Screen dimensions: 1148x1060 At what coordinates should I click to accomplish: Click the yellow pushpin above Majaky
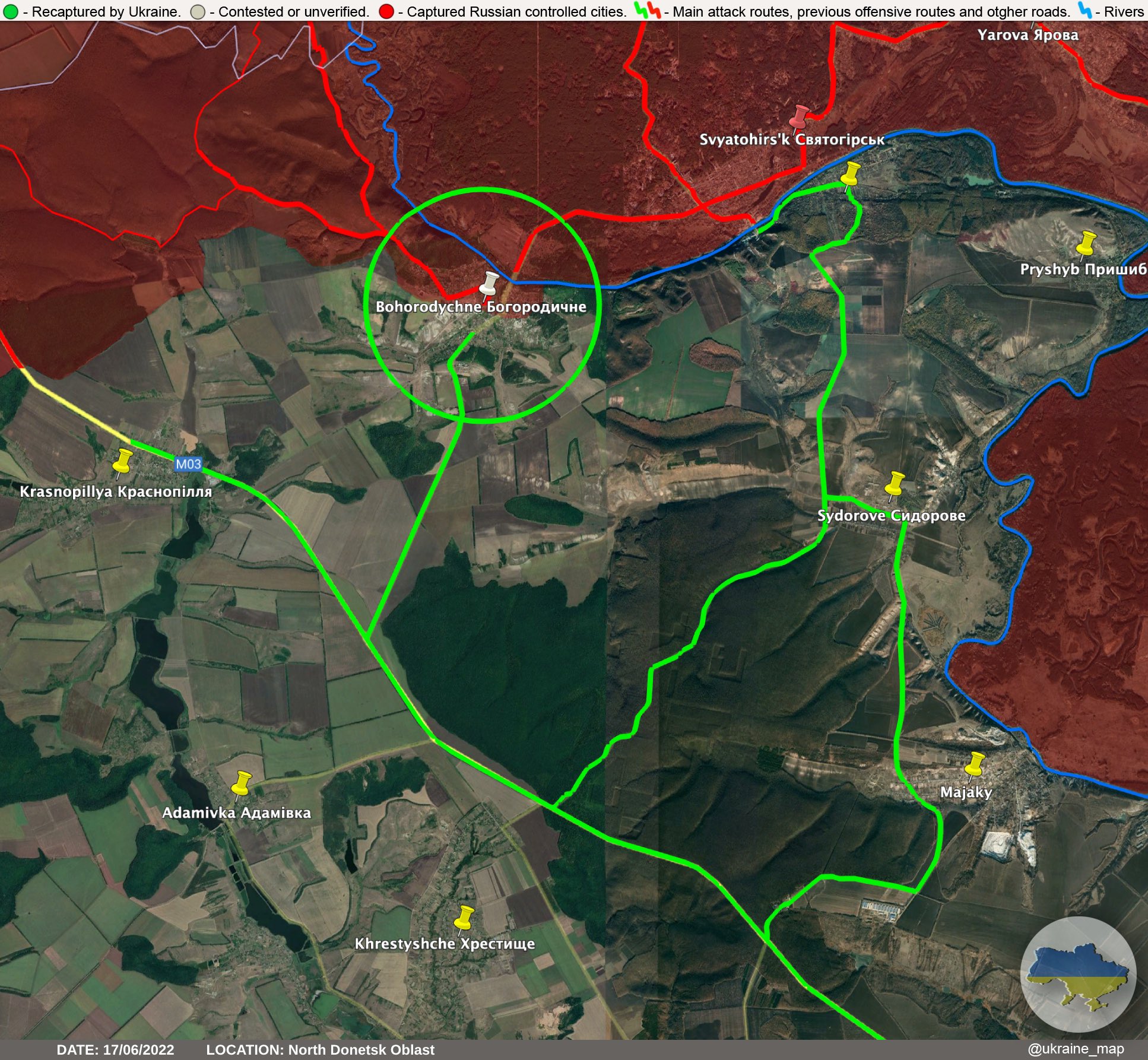coord(975,764)
